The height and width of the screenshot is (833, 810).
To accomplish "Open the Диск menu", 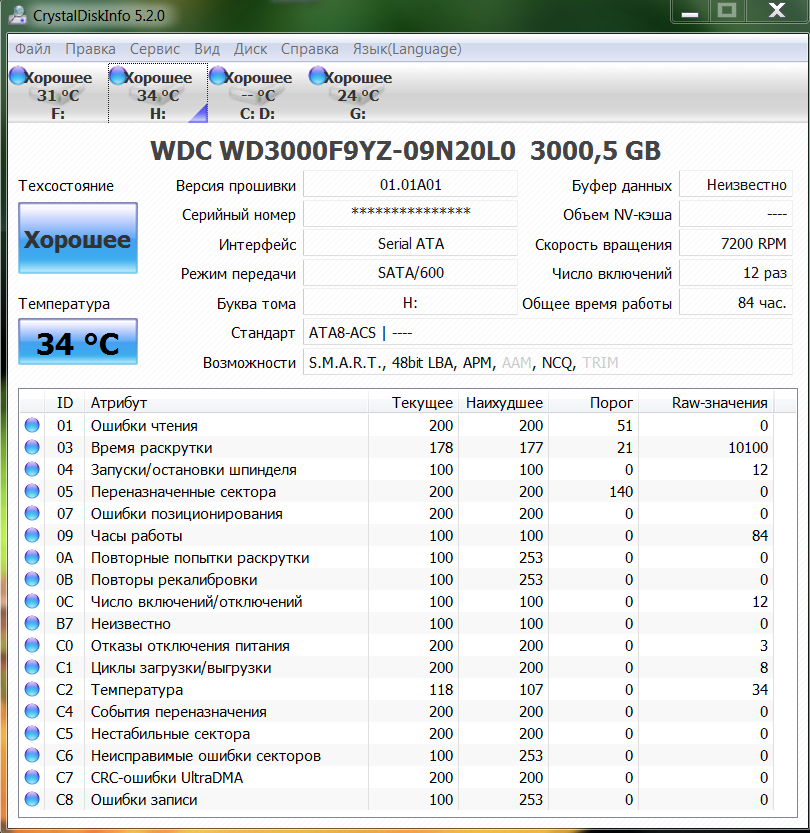I will point(250,49).
